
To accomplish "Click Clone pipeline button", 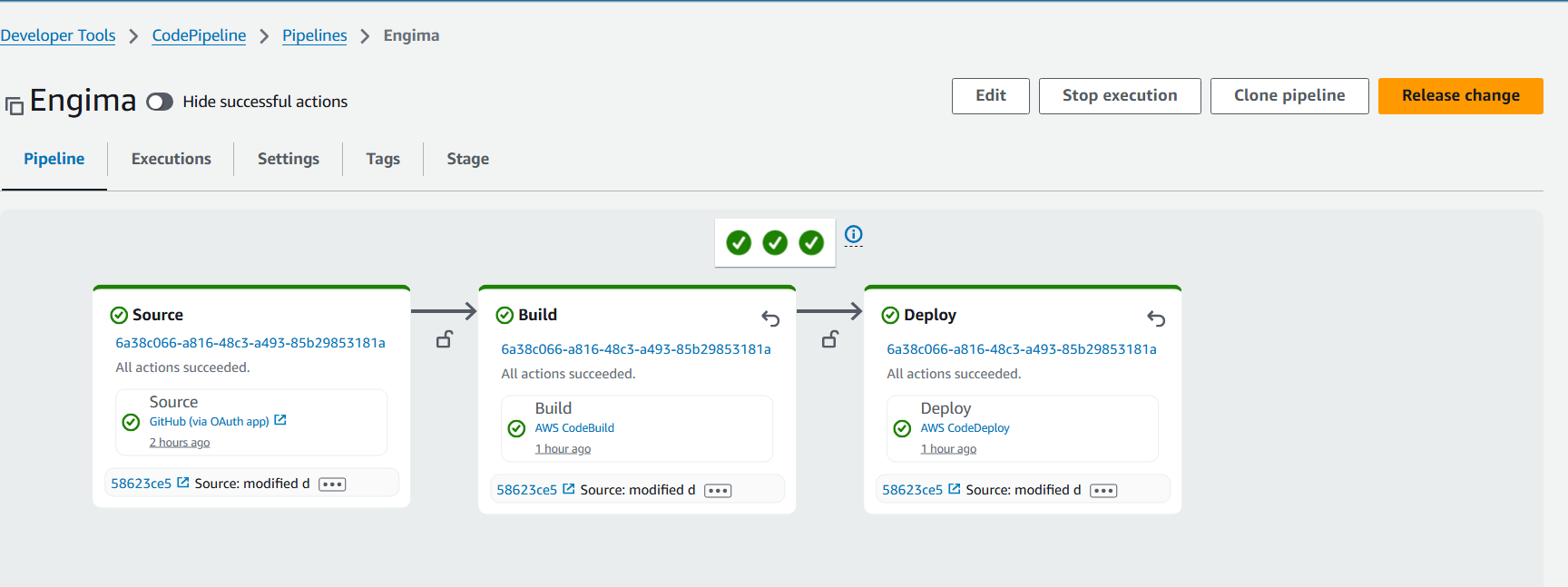I will click(1289, 96).
